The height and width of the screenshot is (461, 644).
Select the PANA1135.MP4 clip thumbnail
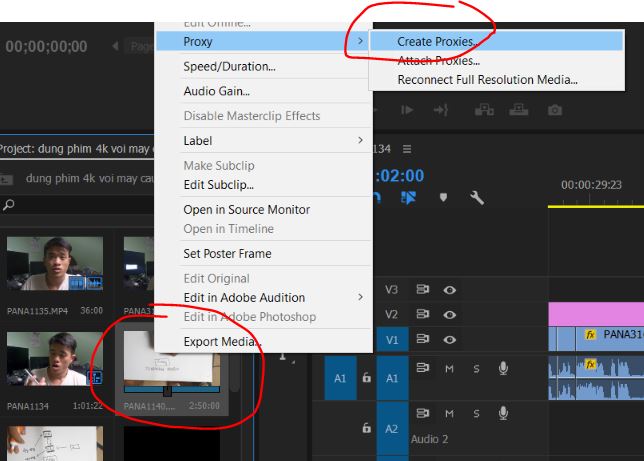click(x=41, y=263)
